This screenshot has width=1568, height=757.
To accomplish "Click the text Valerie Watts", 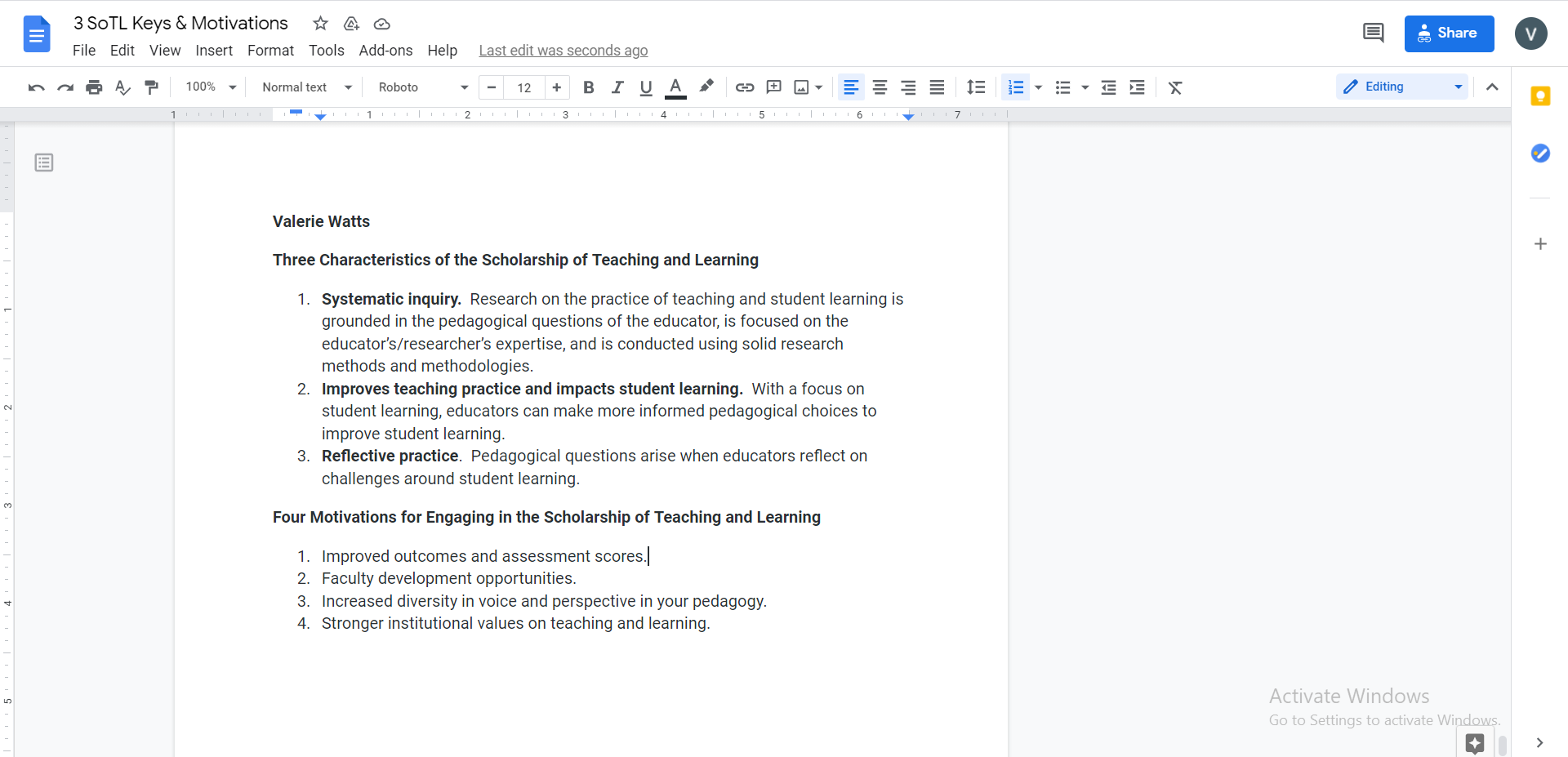I will (321, 221).
